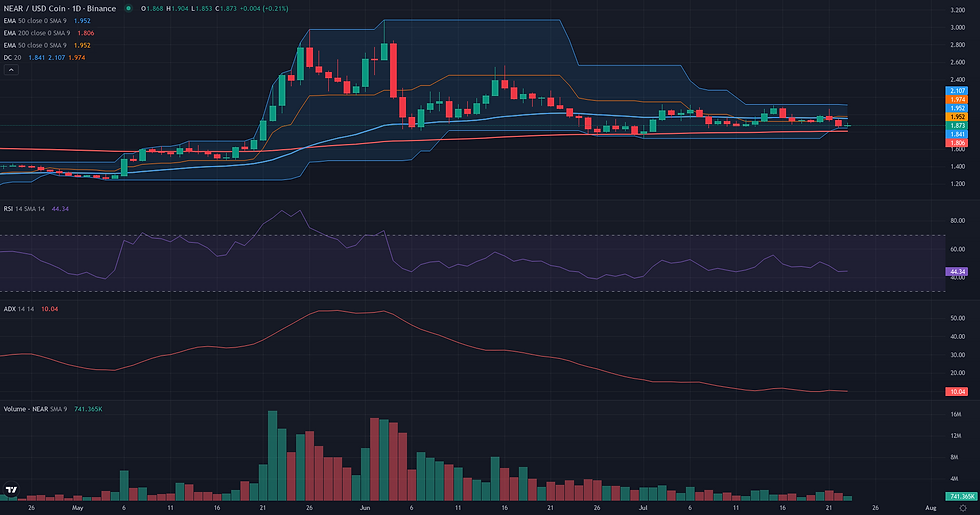Click the ADX legend value 10.04
Viewport: 980px width, 515px height.
(x=49, y=309)
